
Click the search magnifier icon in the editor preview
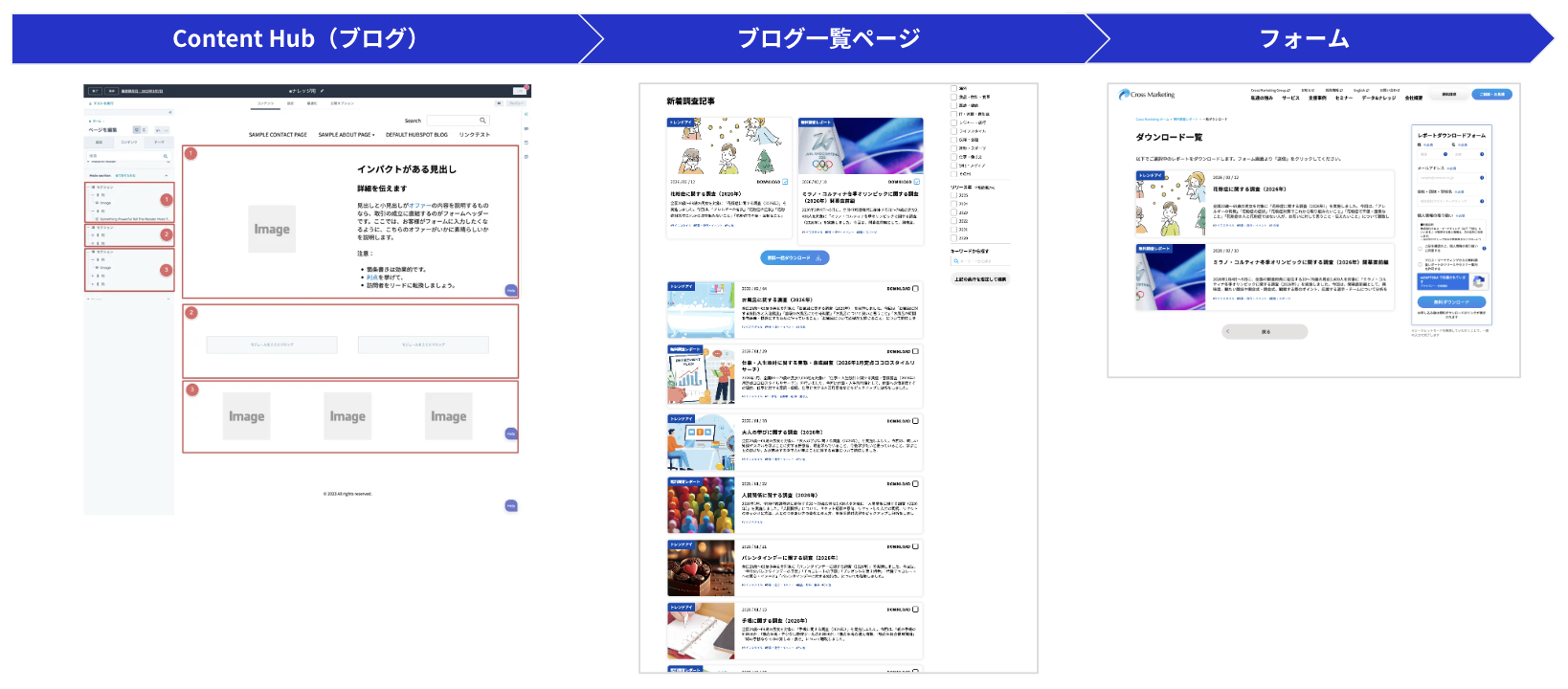[x=482, y=121]
